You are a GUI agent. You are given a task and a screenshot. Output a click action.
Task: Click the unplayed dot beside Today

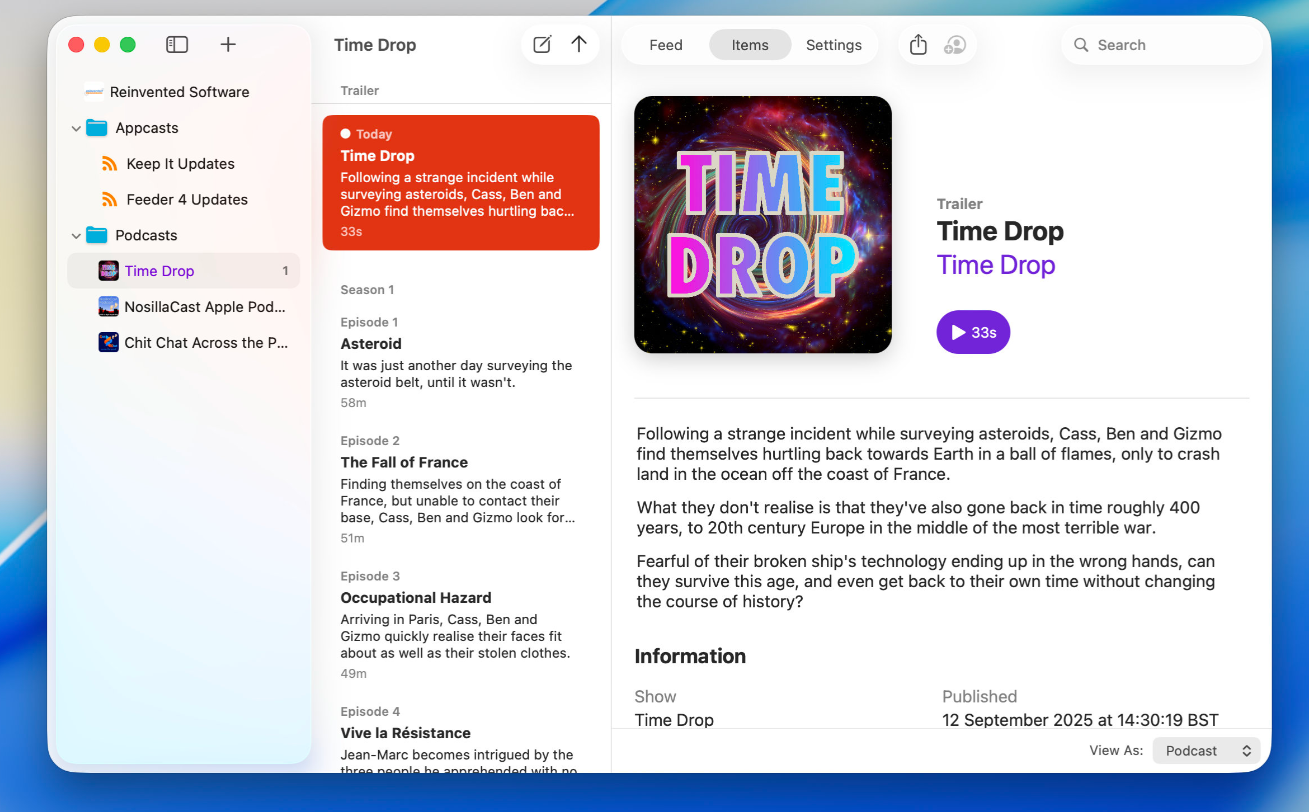[x=345, y=134]
